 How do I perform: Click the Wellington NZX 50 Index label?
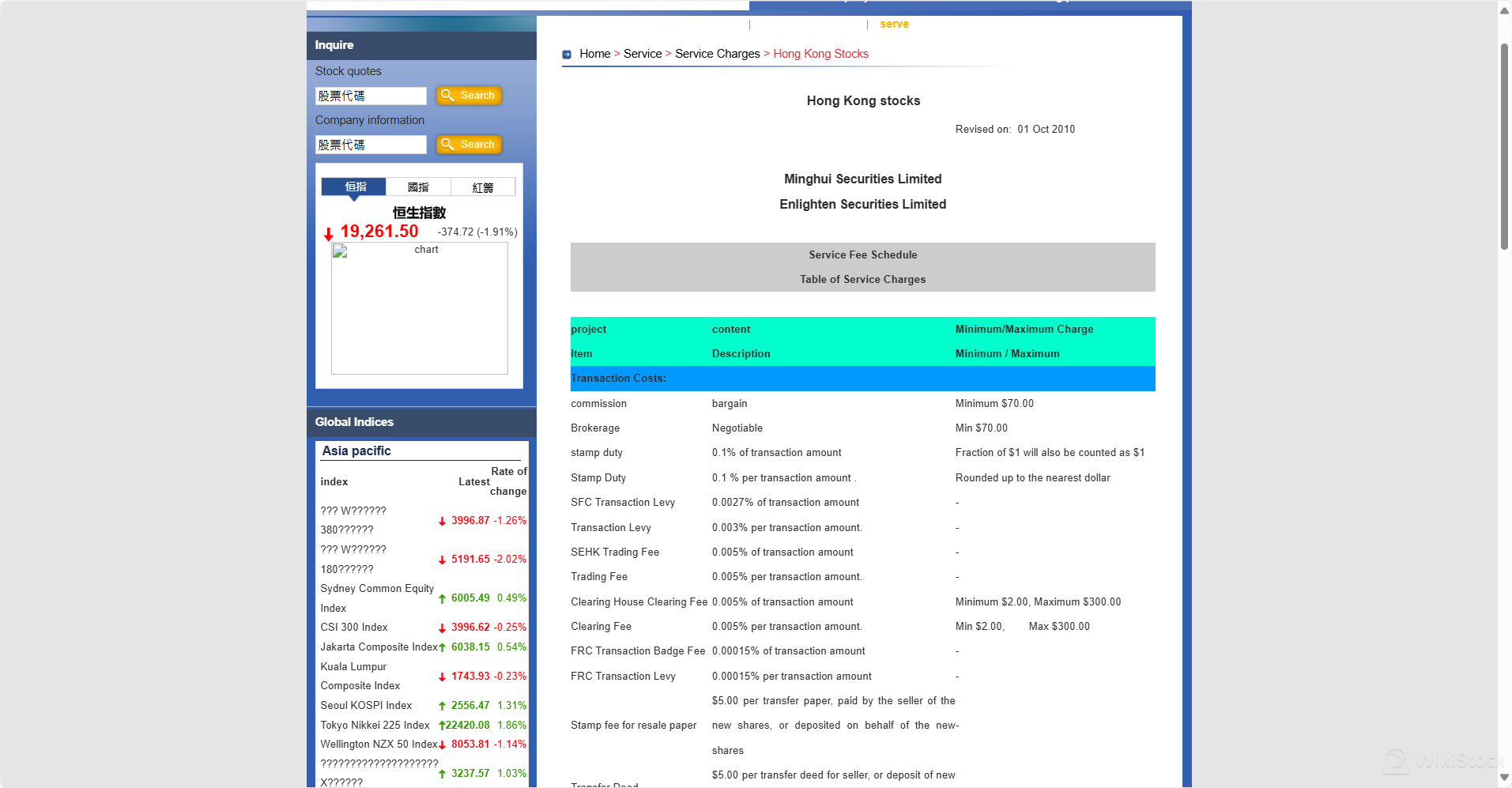point(379,745)
